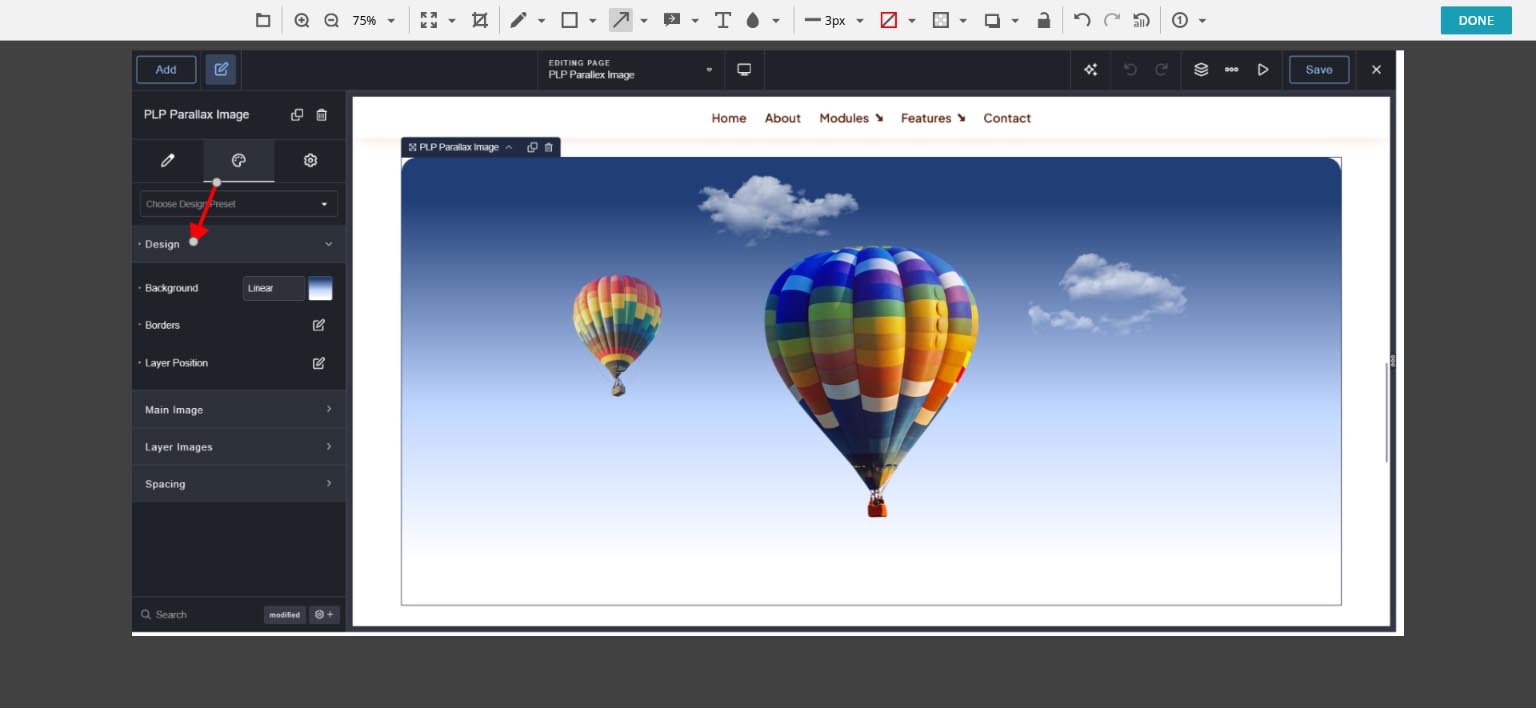Select the Text tool
The height and width of the screenshot is (708, 1536).
tap(722, 20)
